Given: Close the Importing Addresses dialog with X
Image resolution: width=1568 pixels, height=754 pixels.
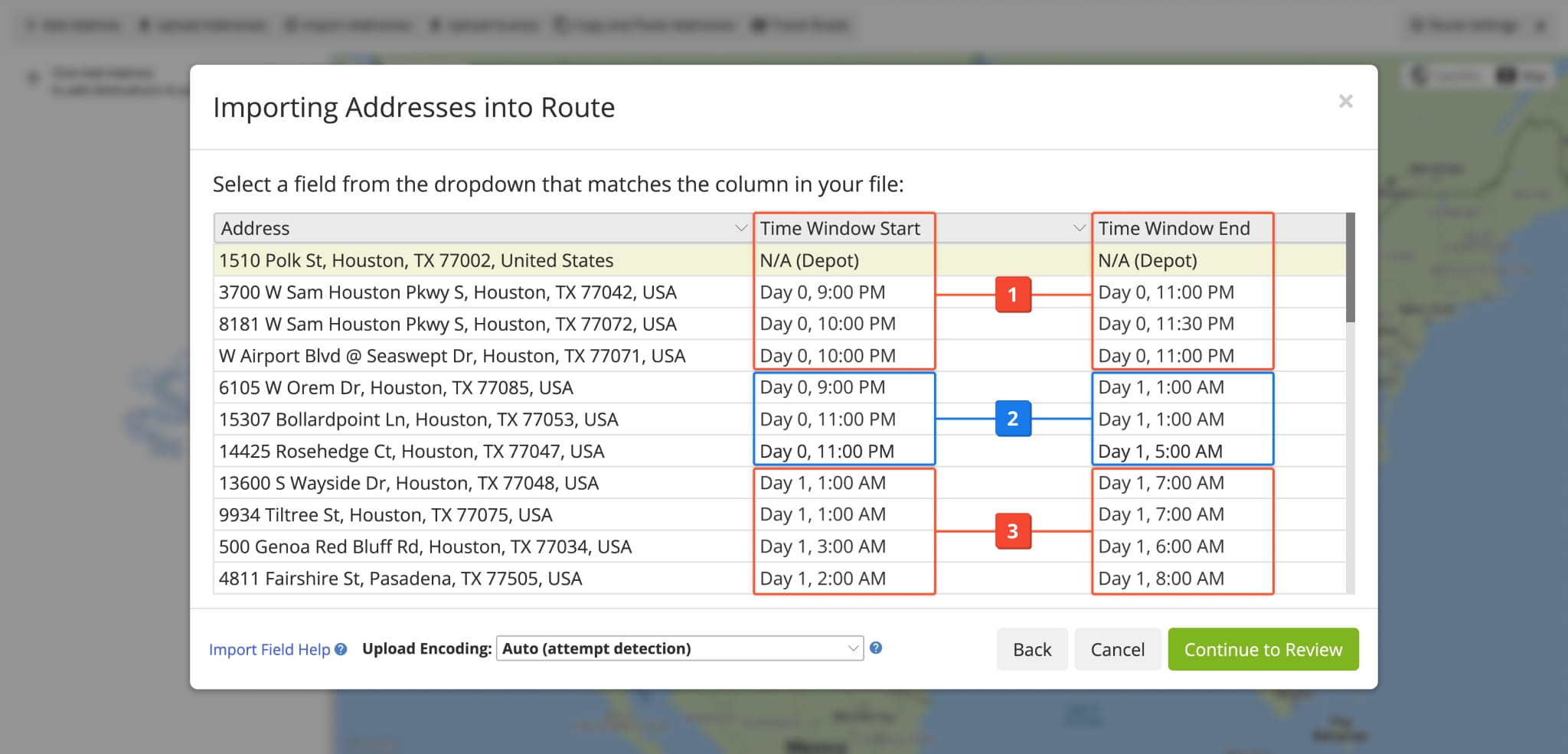Looking at the screenshot, I should (1345, 101).
